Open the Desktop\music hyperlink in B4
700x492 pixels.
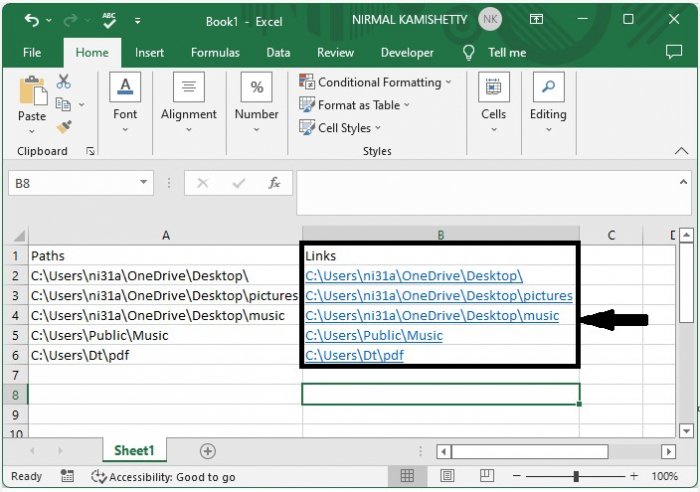(x=432, y=316)
